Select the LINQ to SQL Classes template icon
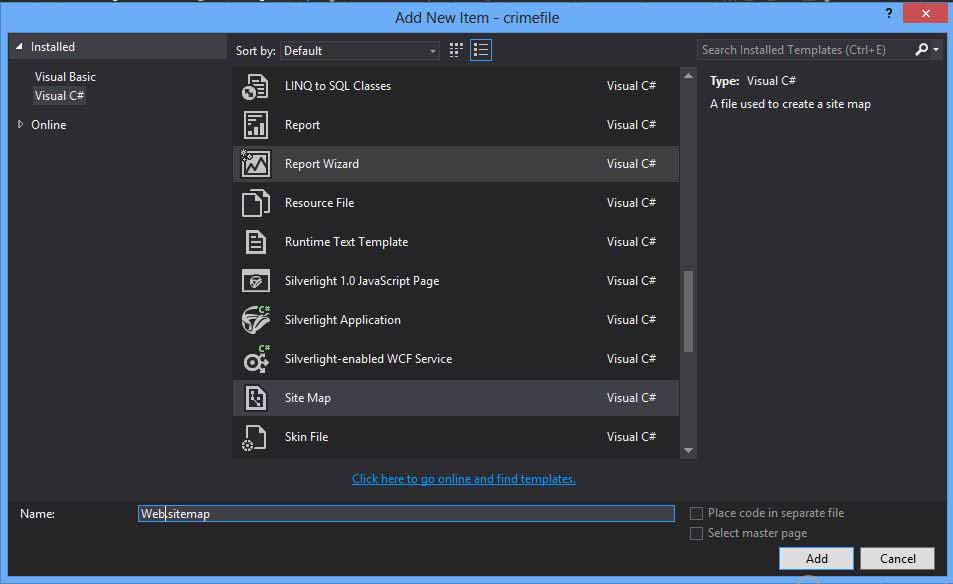Image resolution: width=953 pixels, height=584 pixels. [x=254, y=86]
